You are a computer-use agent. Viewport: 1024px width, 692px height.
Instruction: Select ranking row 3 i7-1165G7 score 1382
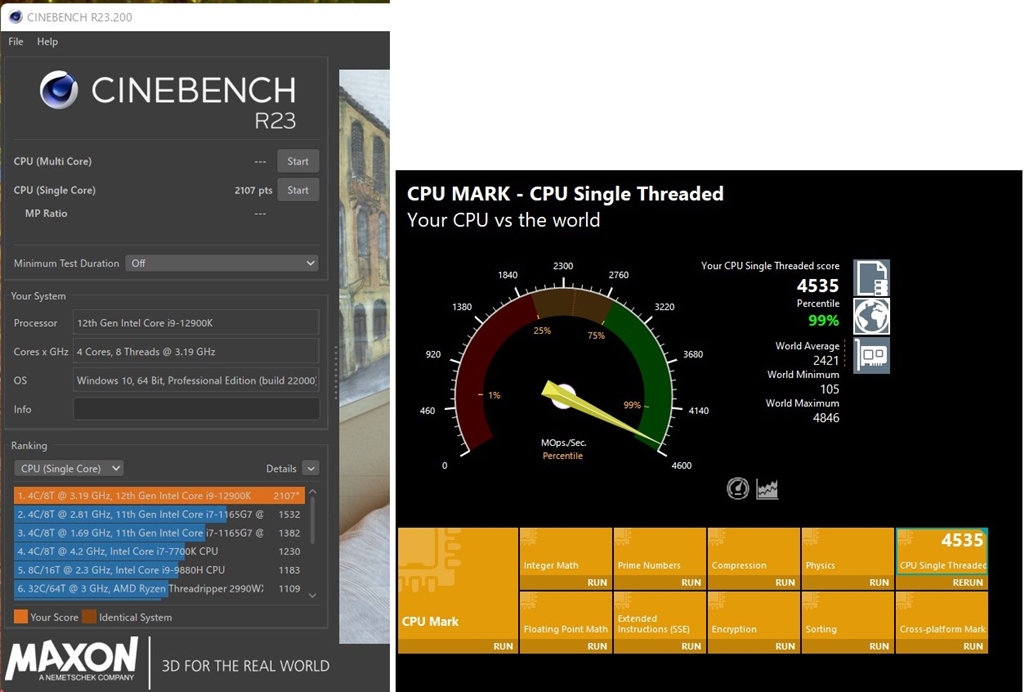tap(159, 533)
